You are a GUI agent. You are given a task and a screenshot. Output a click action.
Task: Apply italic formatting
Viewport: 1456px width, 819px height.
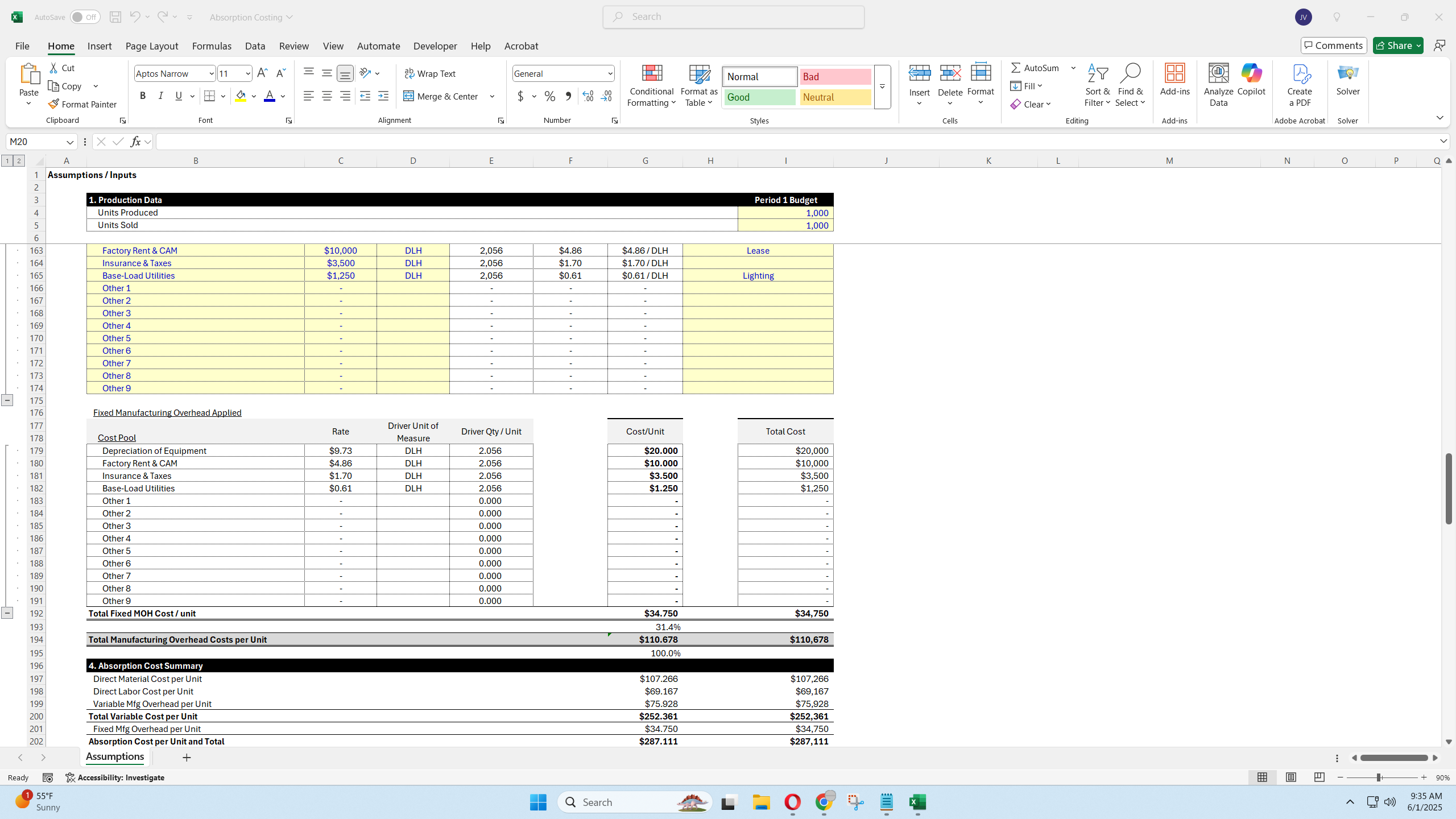tap(160, 96)
